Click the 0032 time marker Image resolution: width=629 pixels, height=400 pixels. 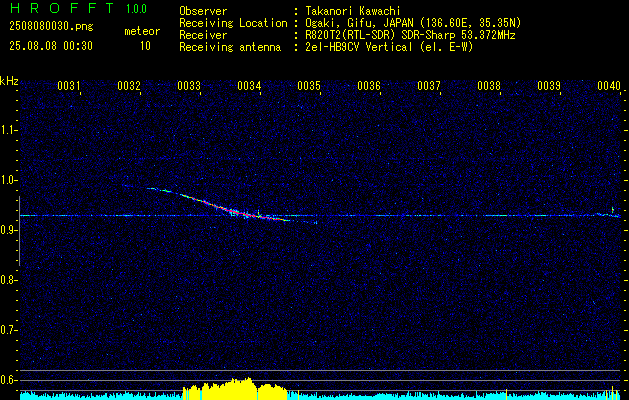(x=129, y=85)
